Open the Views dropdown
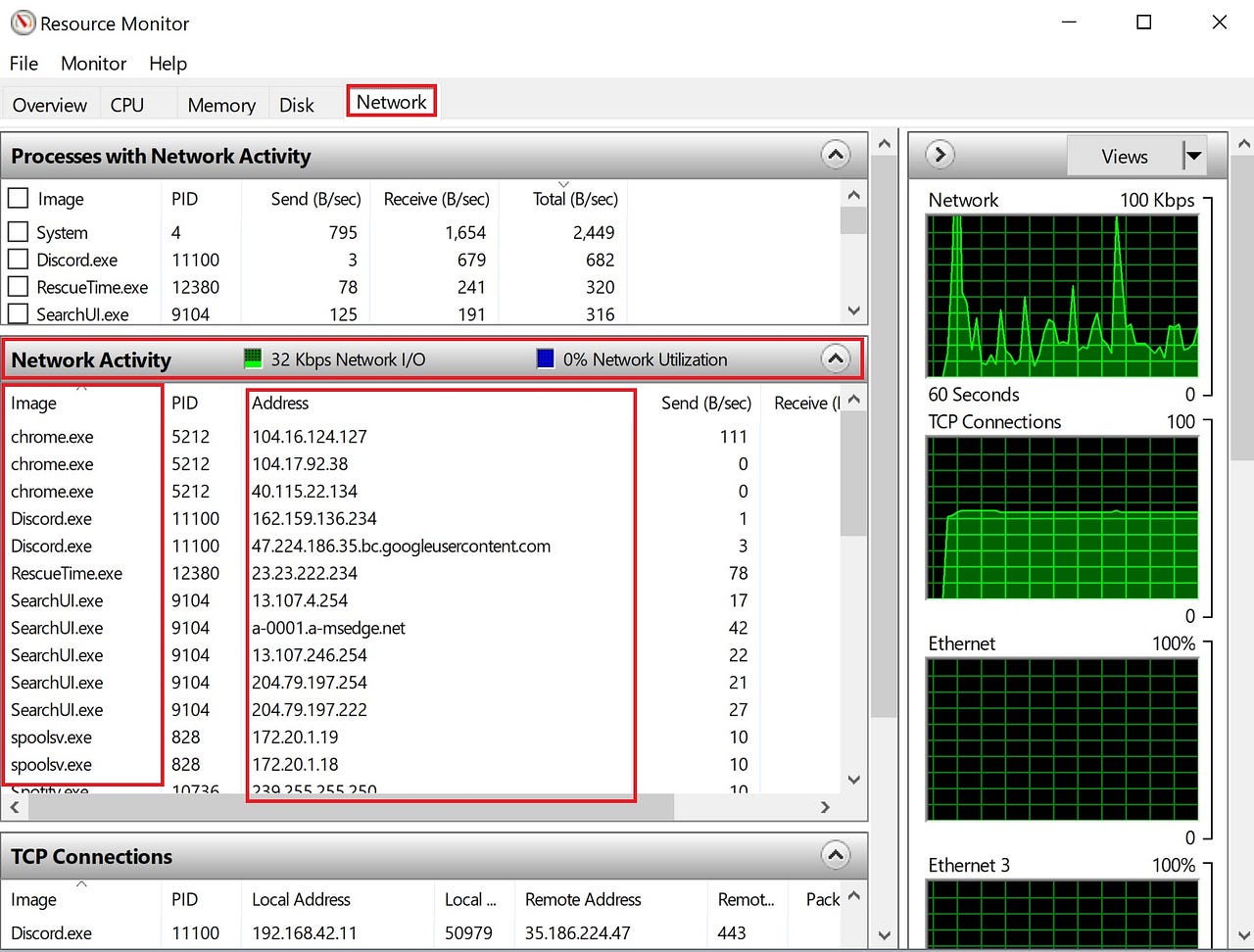The image size is (1254, 952). tap(1193, 155)
